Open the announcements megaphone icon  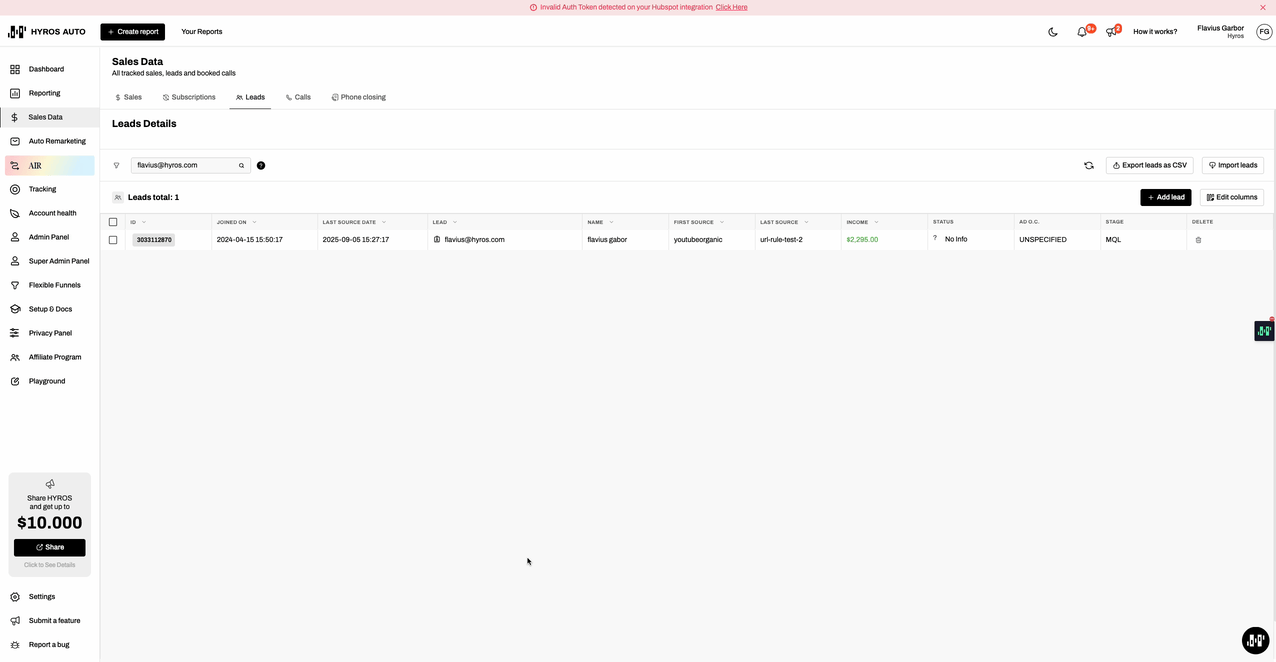(x=1111, y=32)
